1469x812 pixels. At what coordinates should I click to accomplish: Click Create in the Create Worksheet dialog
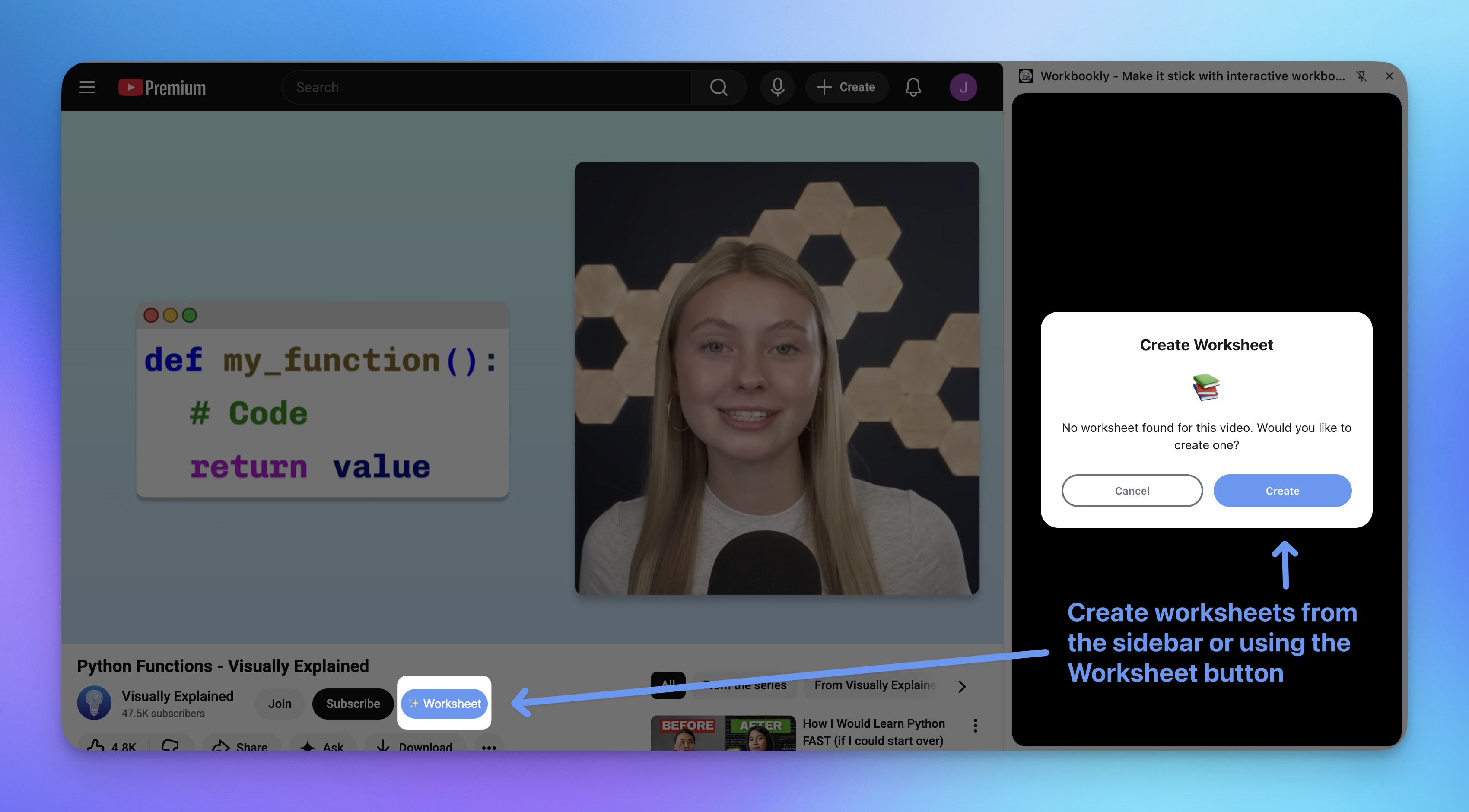(x=1282, y=490)
